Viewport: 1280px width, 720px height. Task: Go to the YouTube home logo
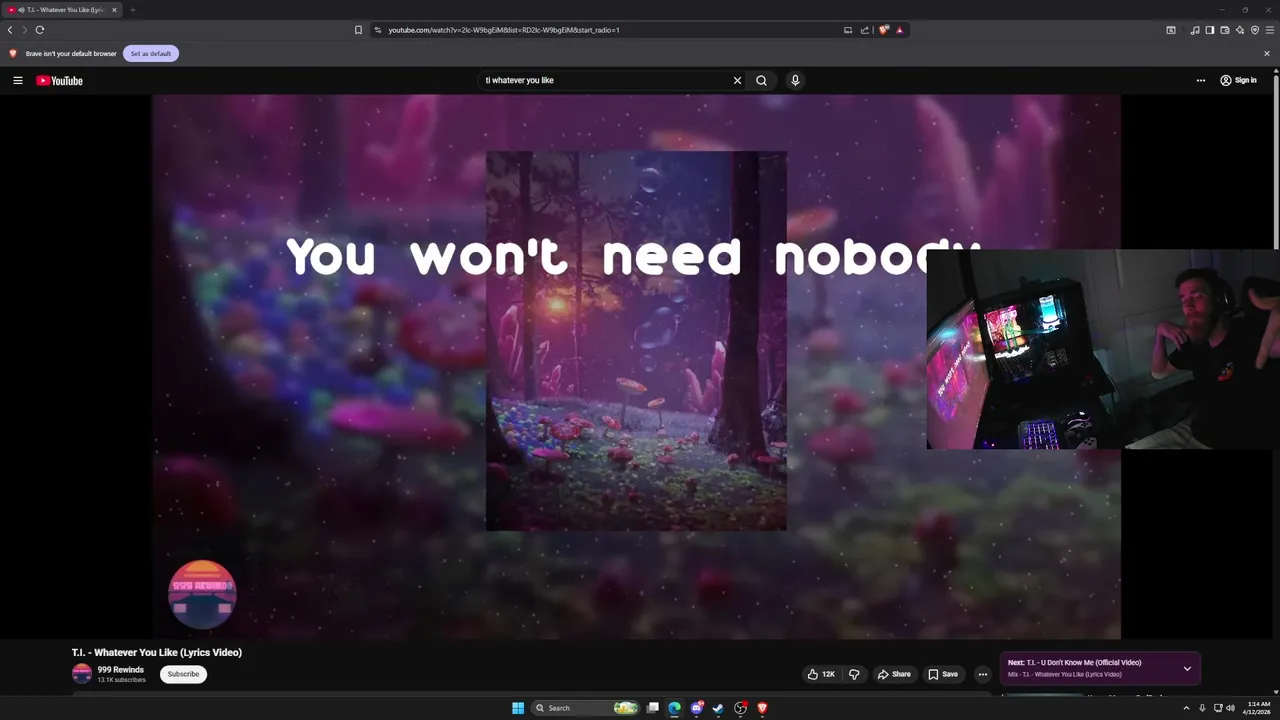tap(60, 80)
